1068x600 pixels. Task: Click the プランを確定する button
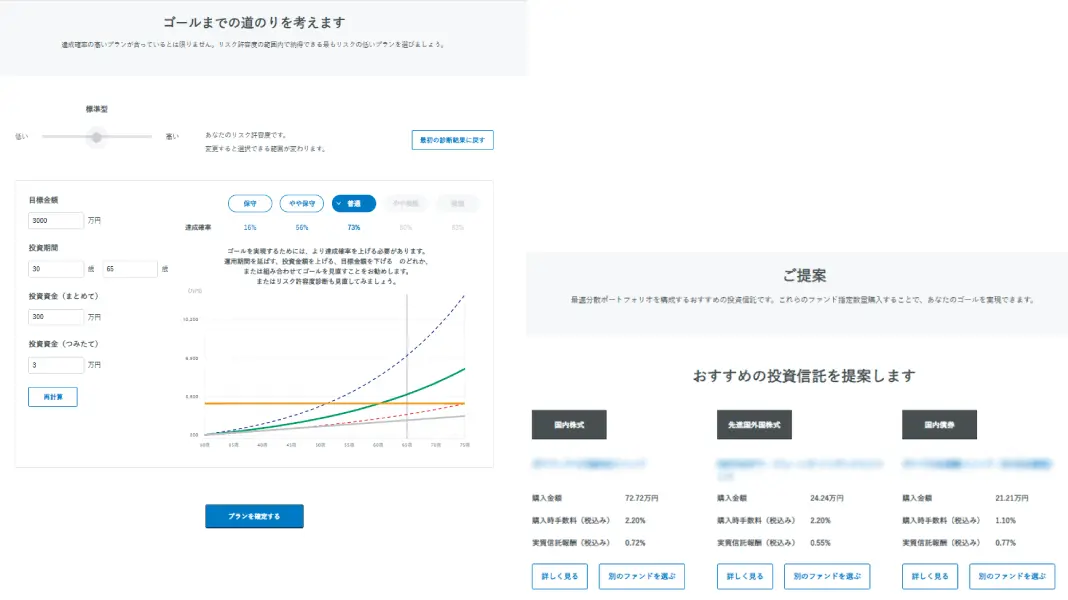tap(254, 516)
